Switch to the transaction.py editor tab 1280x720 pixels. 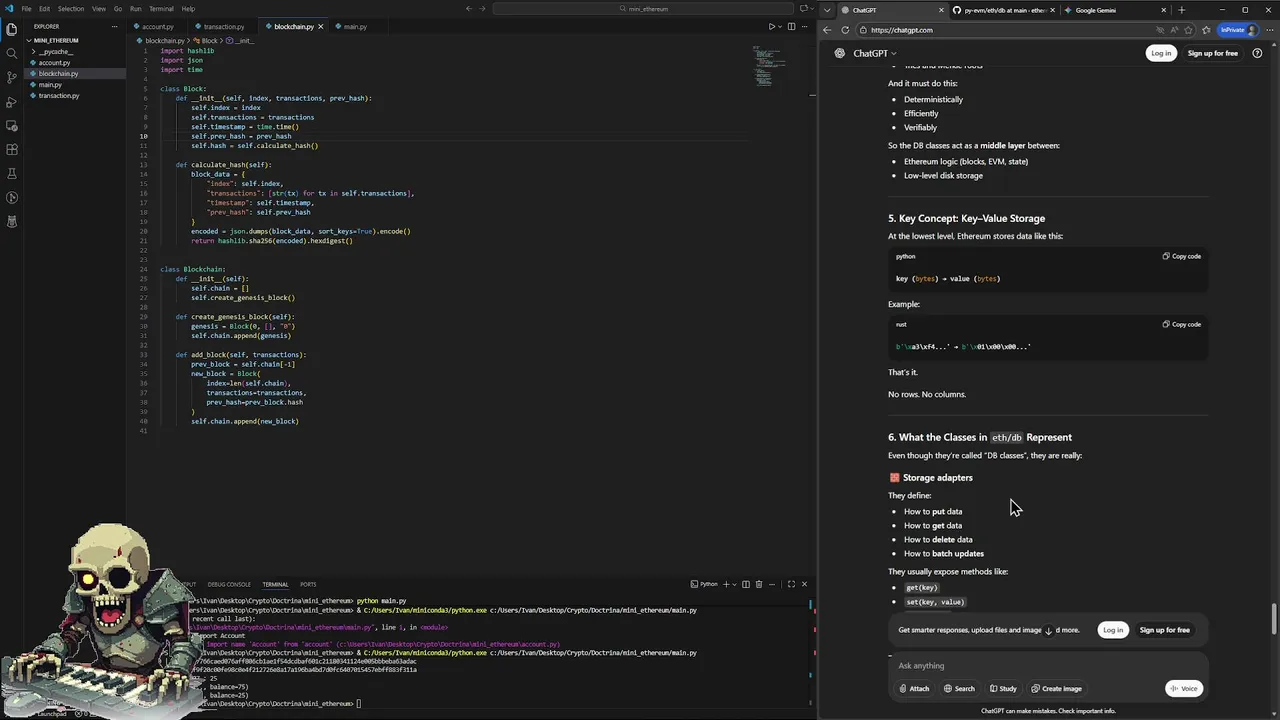224,26
